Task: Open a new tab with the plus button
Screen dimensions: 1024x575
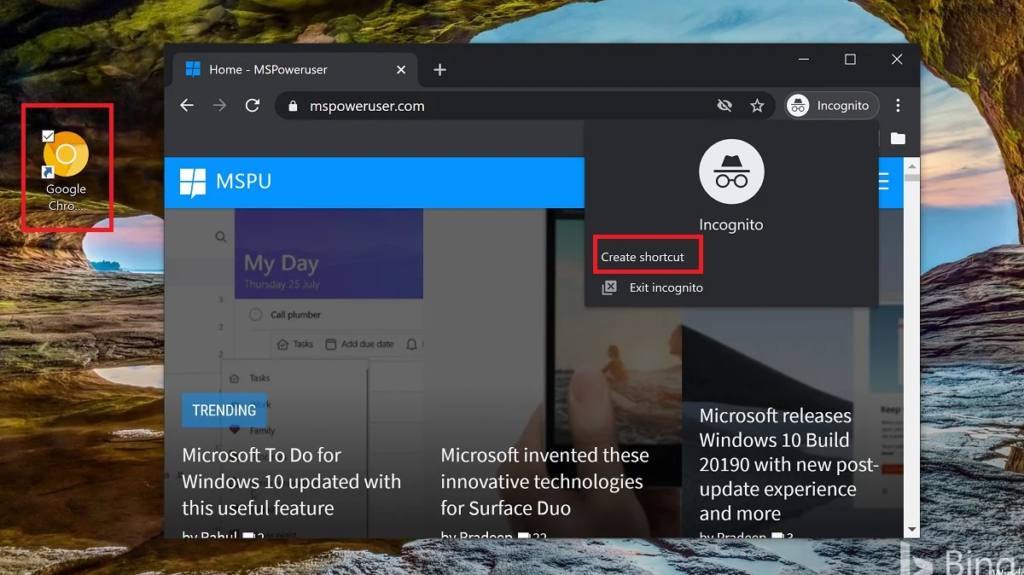Action: [440, 70]
